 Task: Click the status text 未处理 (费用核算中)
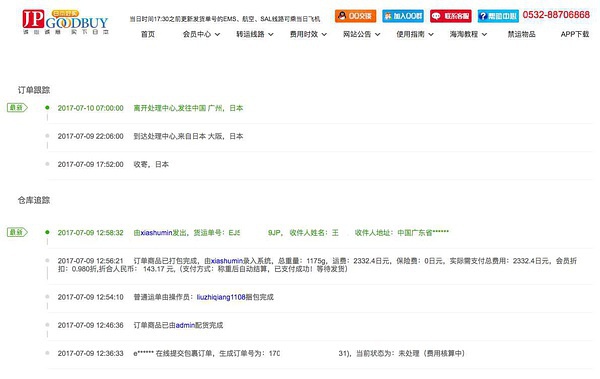click(432, 353)
